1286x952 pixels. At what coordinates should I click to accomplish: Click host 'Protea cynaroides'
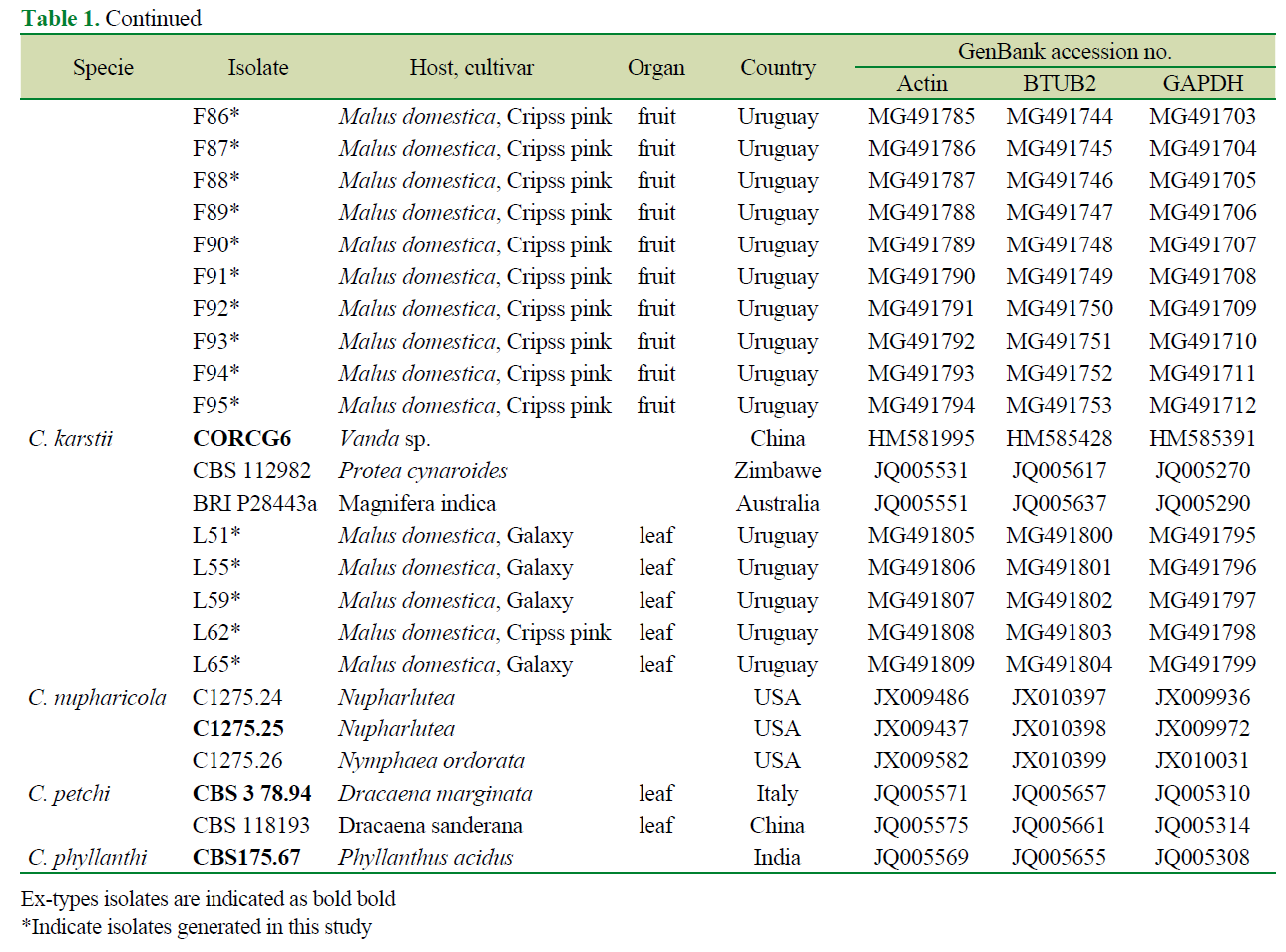(x=423, y=470)
